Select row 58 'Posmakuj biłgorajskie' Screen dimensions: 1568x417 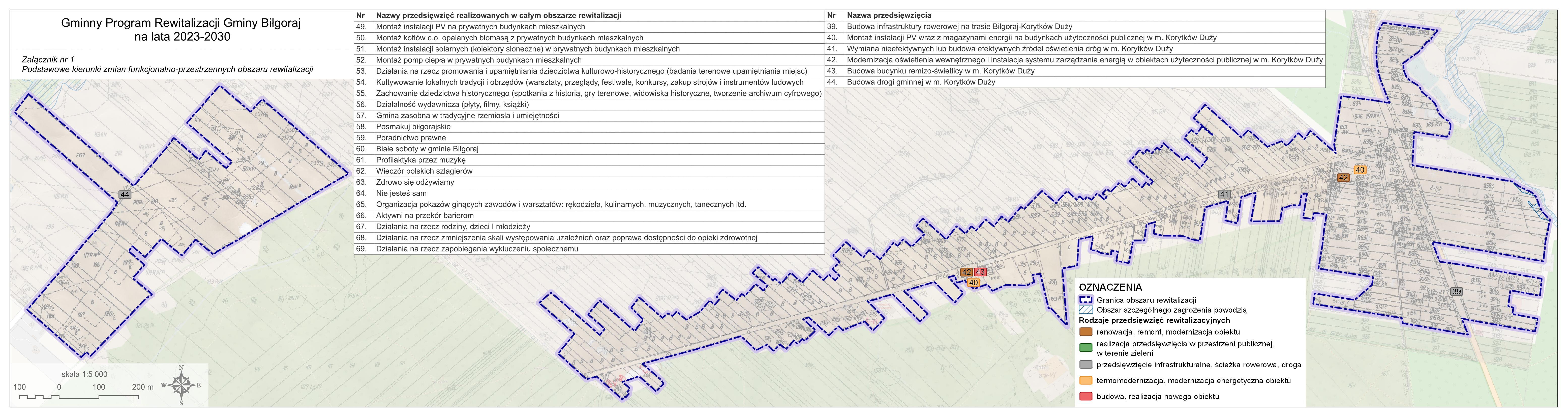point(589,127)
